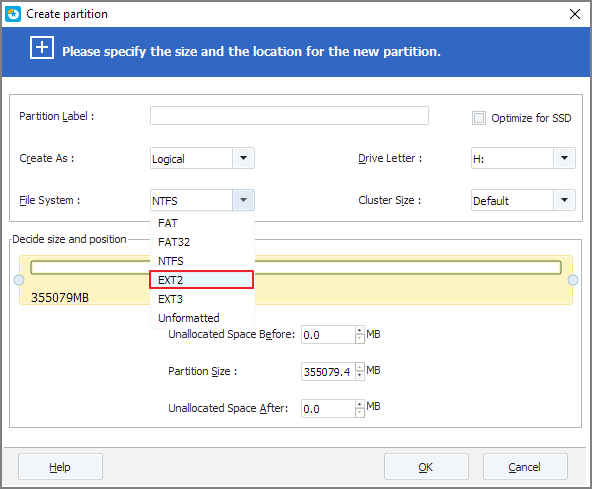Select EXT3 in the file system list
592x489 pixels.
pos(202,299)
